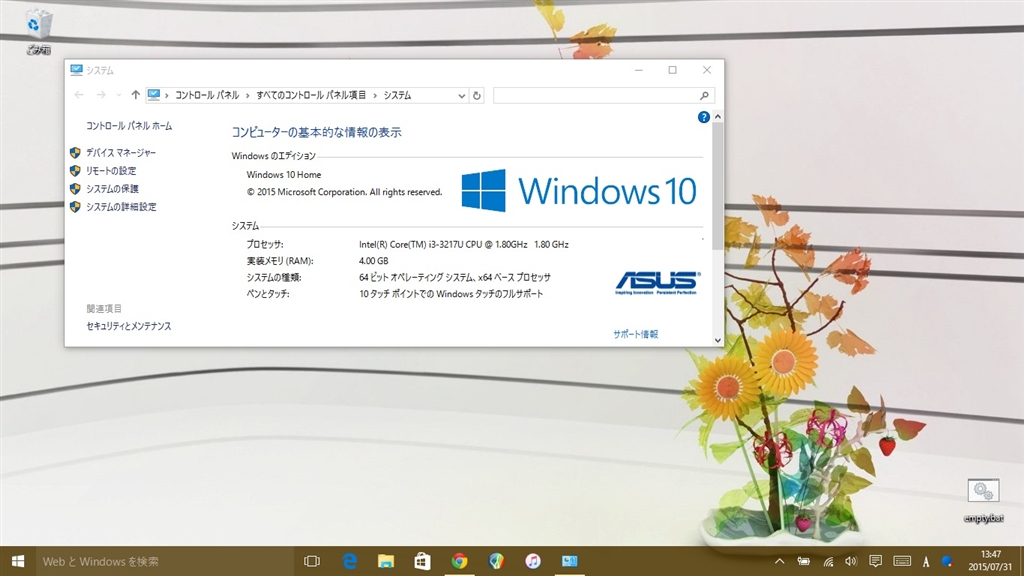
Task: Open Task View on taskbar
Action: pos(312,561)
